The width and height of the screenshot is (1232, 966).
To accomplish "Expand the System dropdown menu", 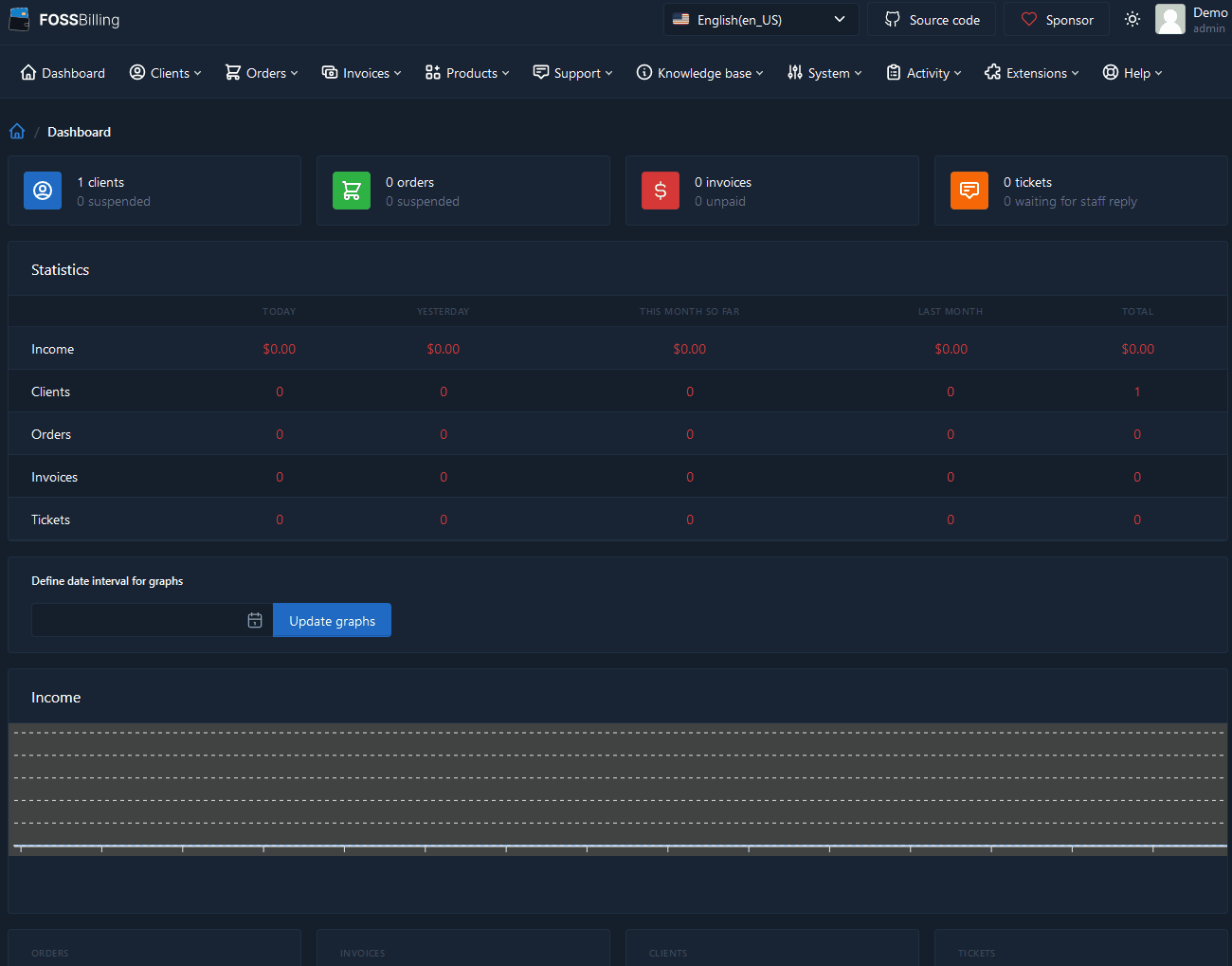I will (824, 73).
